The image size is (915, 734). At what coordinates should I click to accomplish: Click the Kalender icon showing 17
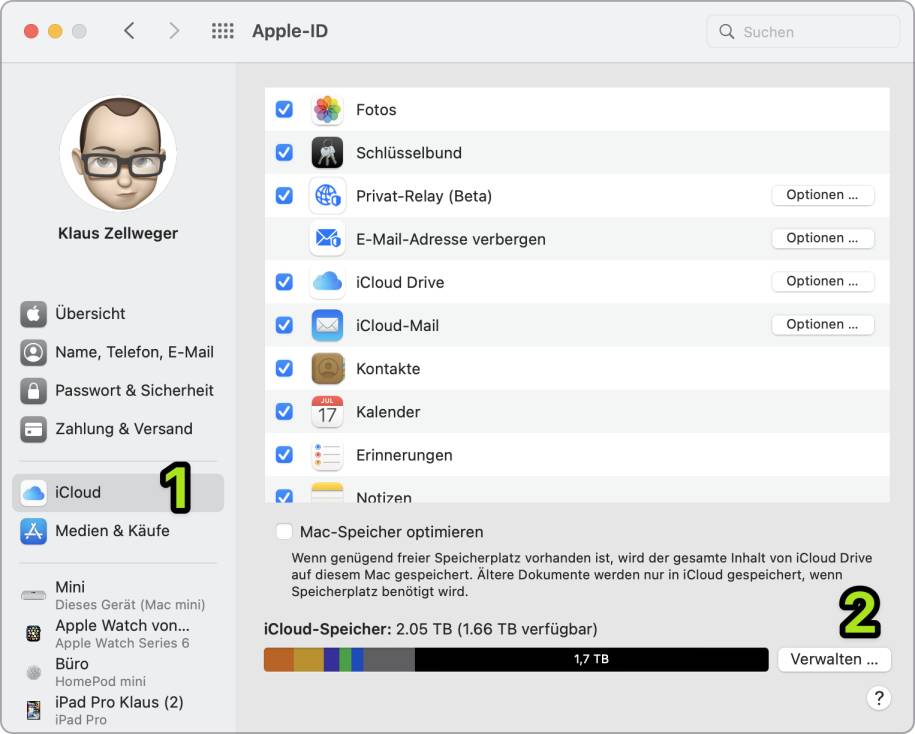click(x=327, y=412)
